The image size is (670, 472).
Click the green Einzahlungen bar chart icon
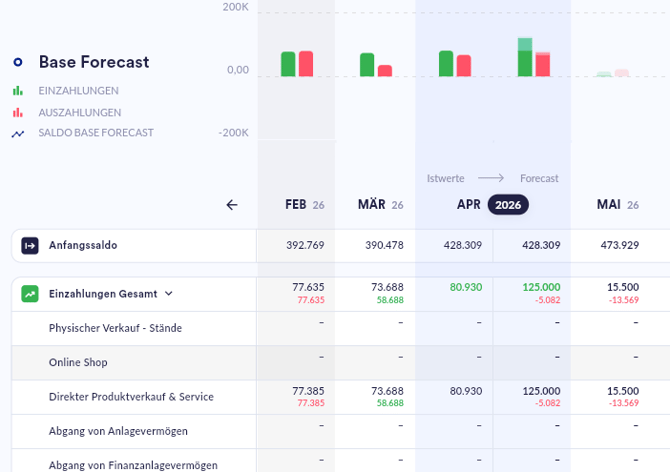(x=18, y=90)
